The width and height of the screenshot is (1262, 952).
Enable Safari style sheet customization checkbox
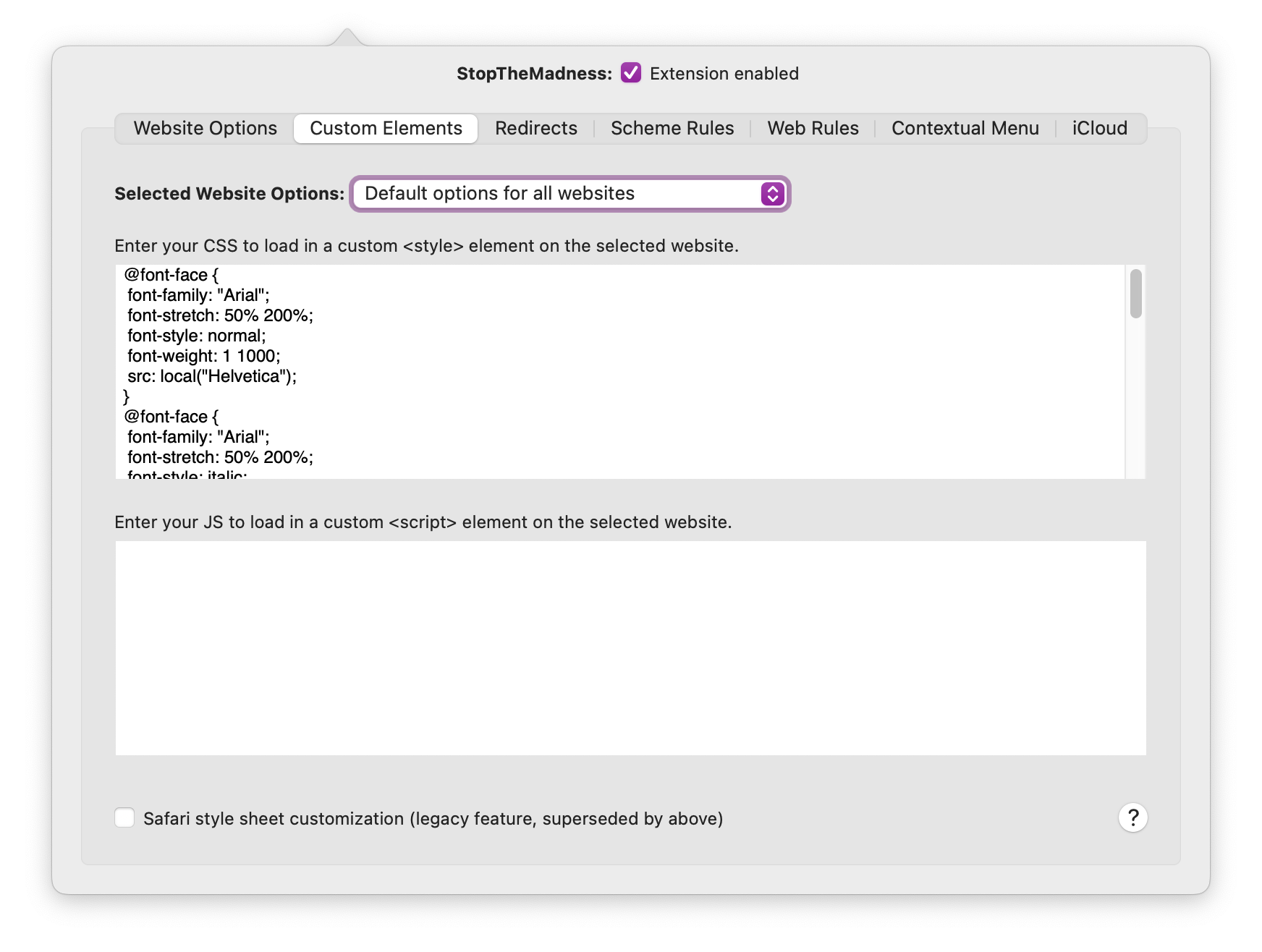tap(125, 818)
